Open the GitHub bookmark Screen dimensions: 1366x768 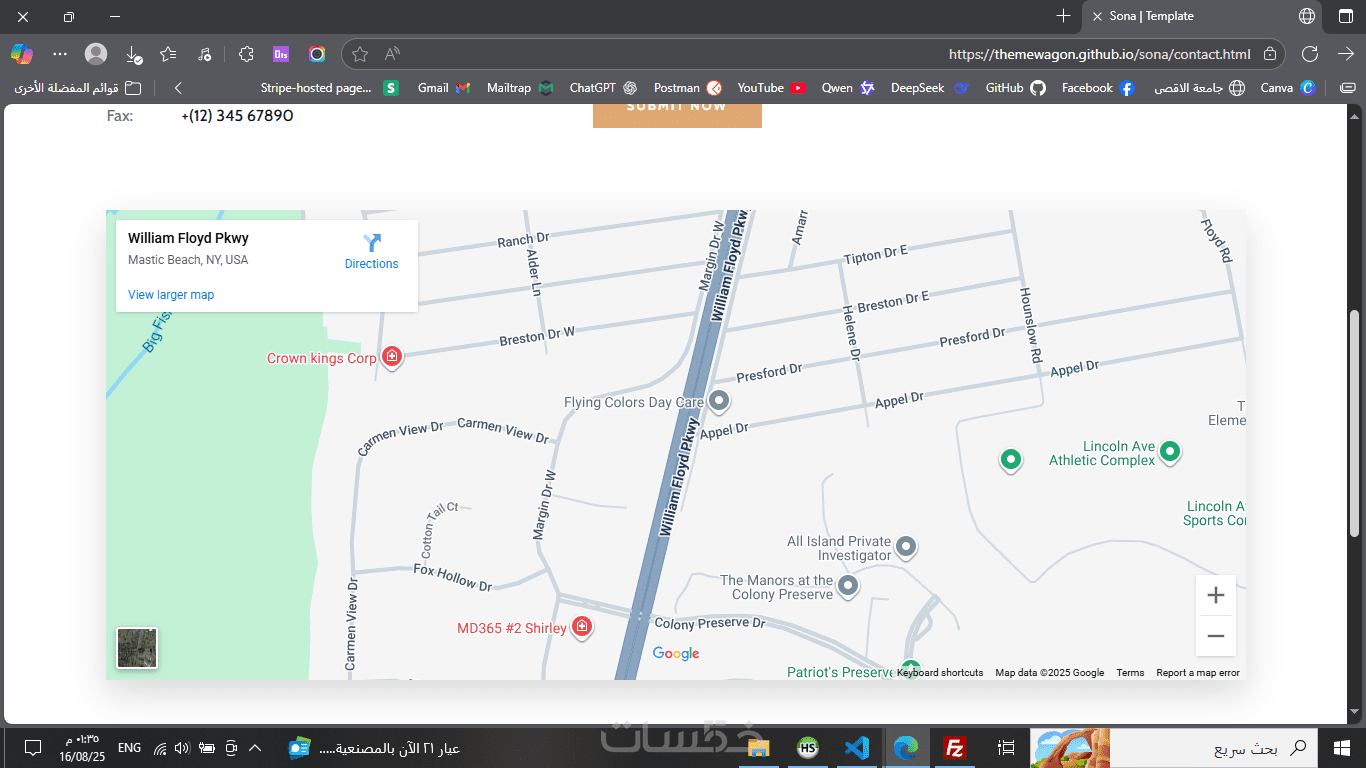pos(1015,88)
